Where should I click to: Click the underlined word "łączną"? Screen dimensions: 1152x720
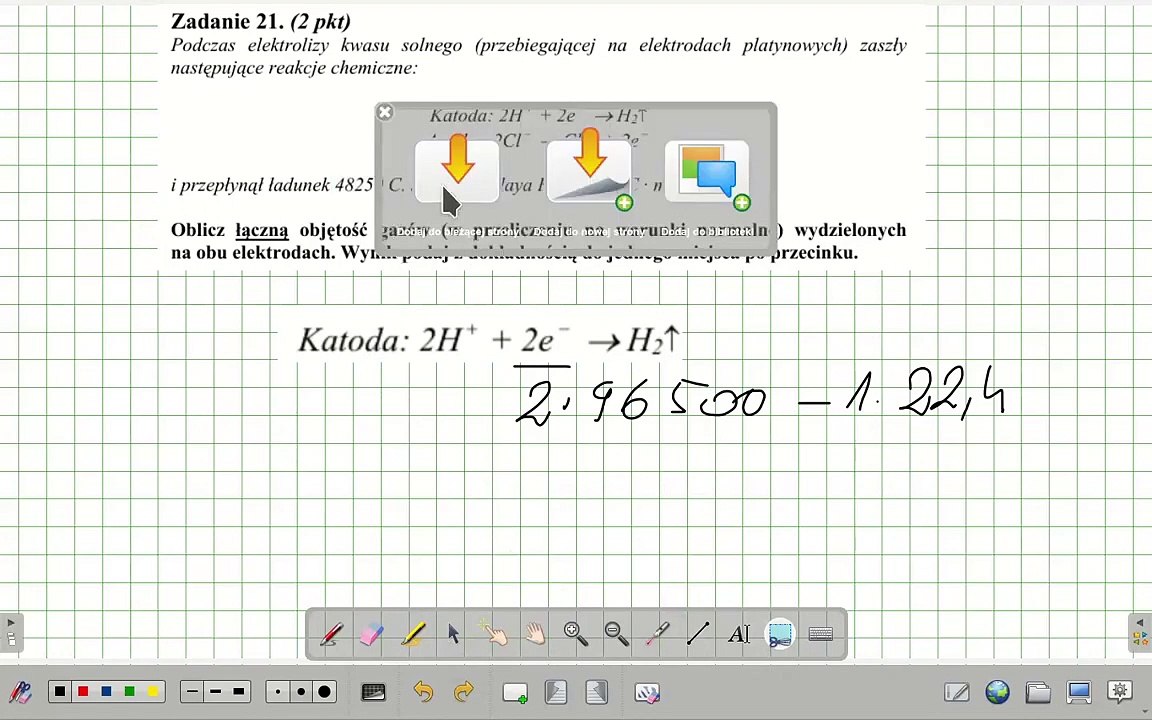(262, 230)
